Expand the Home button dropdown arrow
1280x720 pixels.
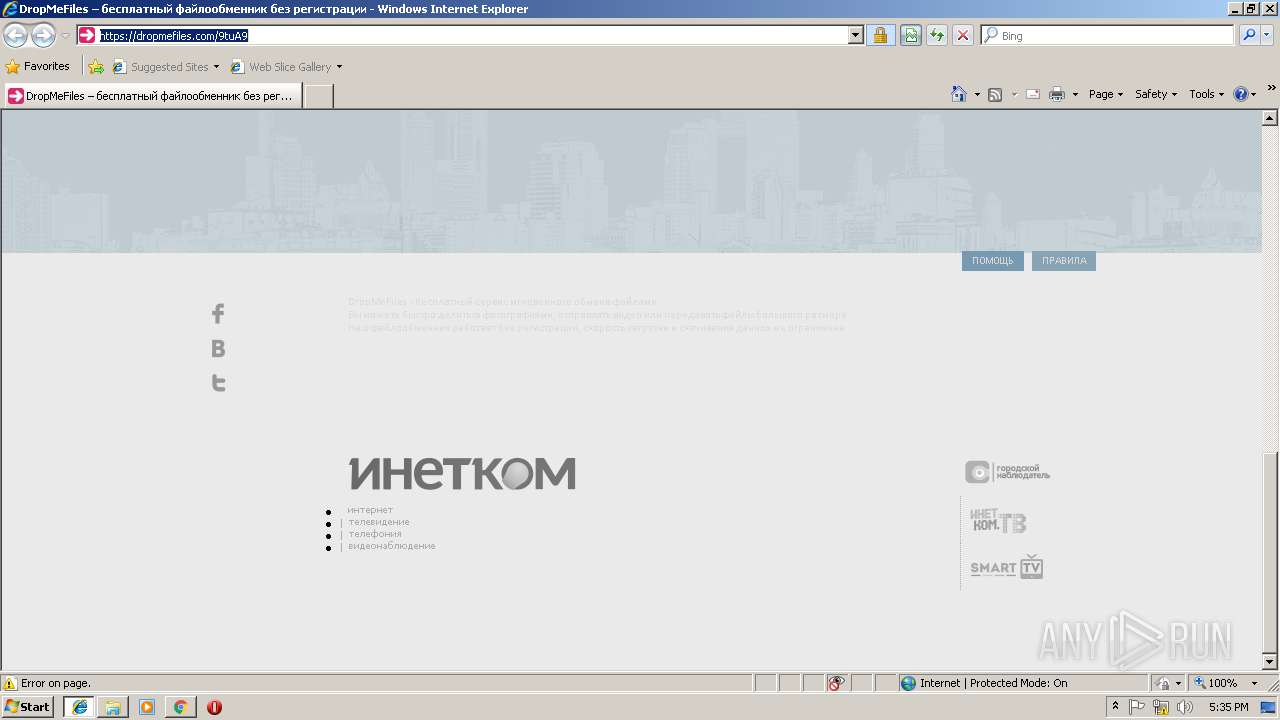tap(976, 94)
